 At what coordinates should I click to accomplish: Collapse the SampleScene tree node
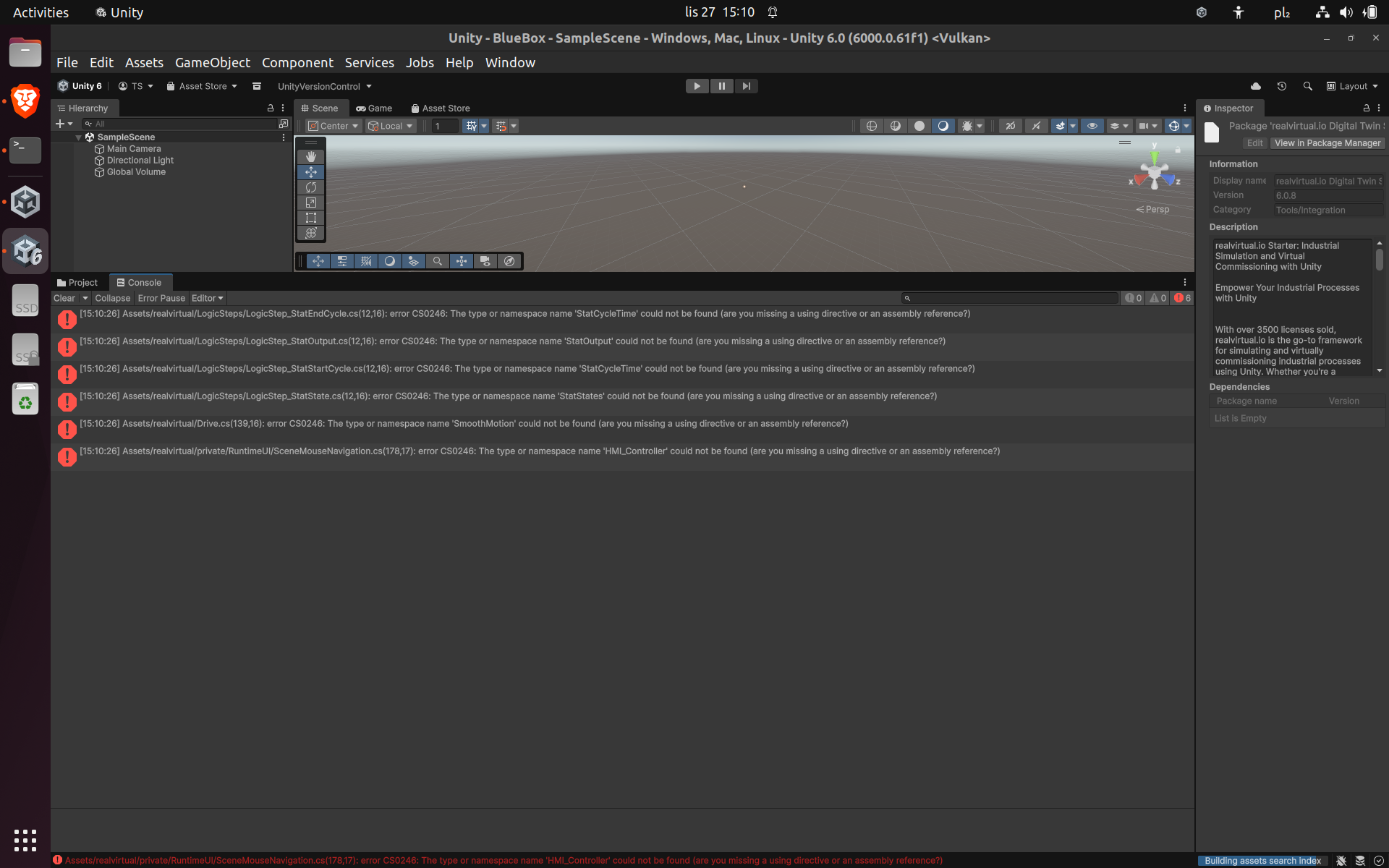[78, 137]
